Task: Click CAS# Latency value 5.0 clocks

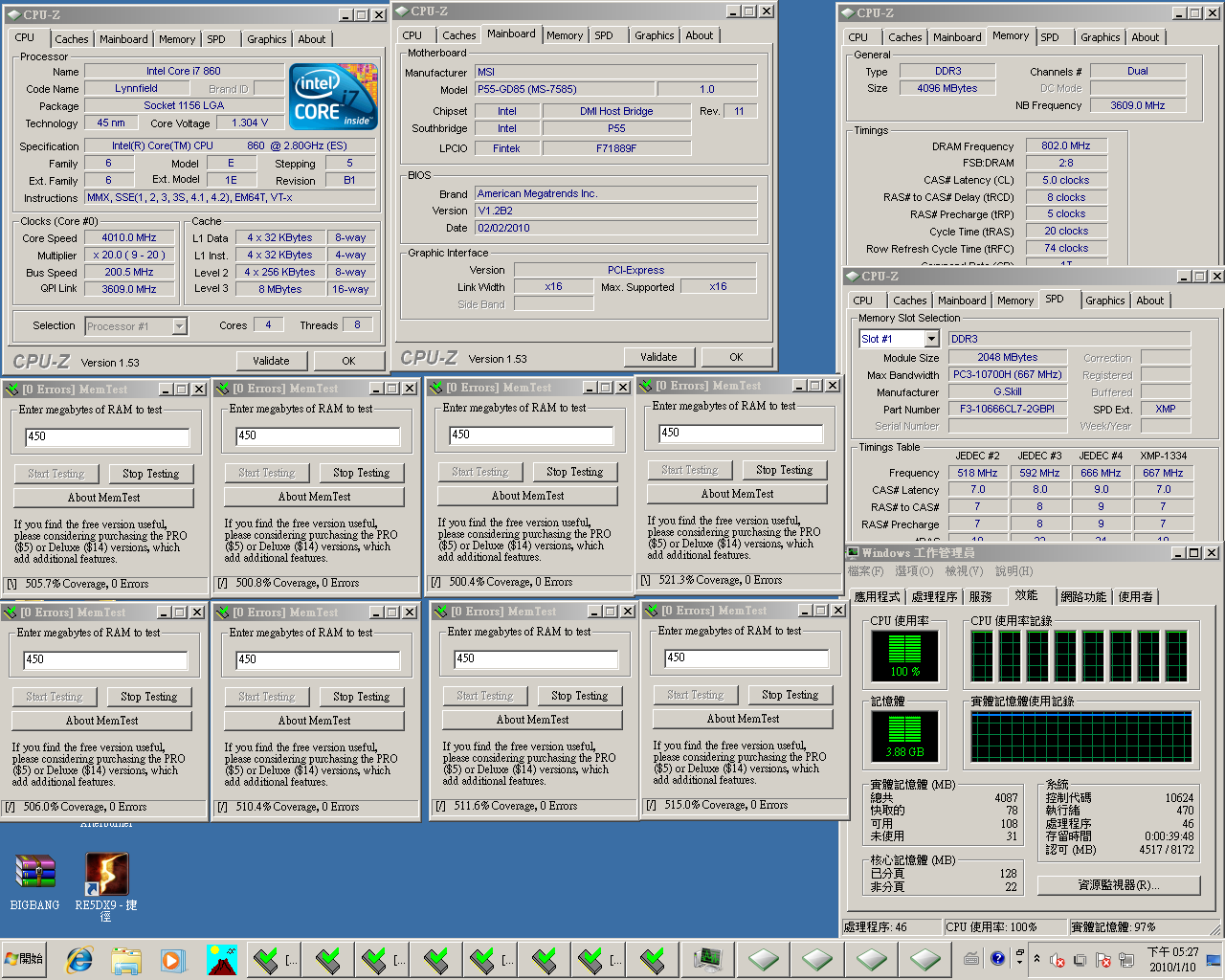Action: click(x=1065, y=180)
